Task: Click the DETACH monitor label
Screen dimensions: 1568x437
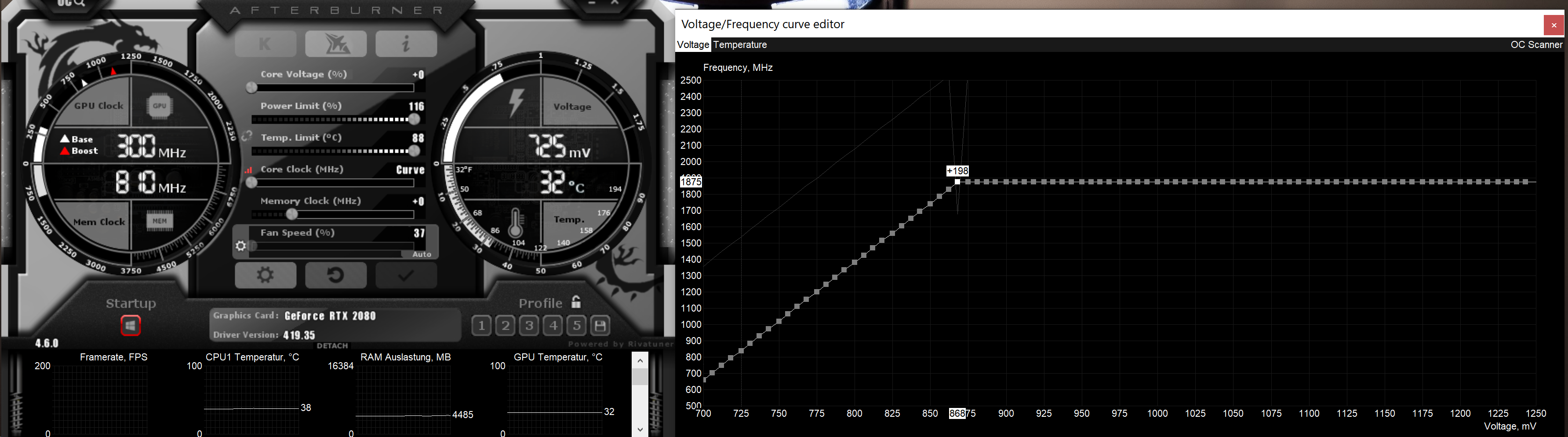Action: [332, 345]
